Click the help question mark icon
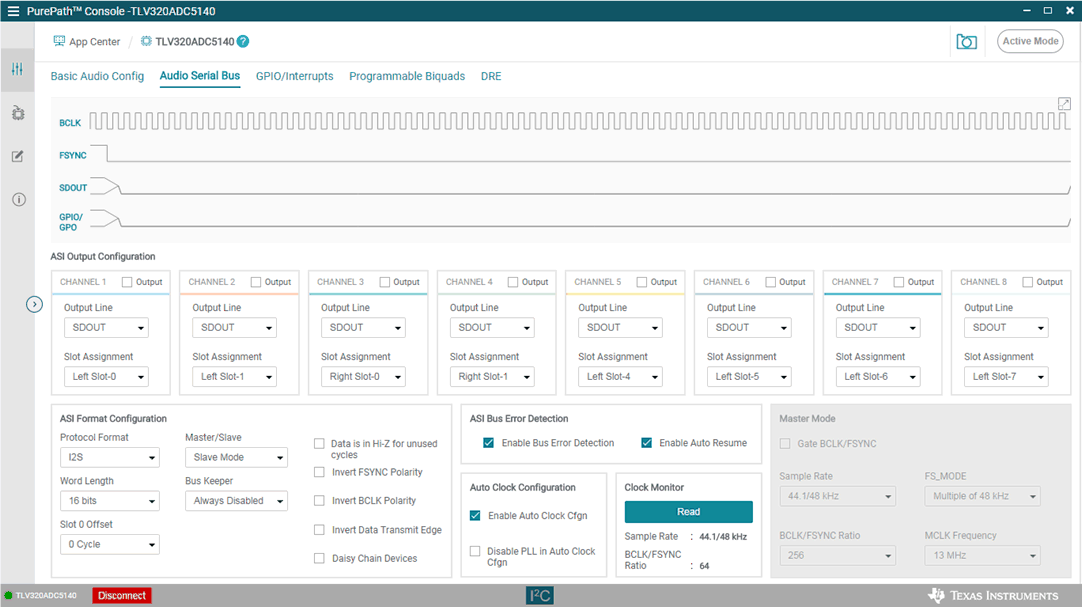Viewport: 1082px width, 607px height. pyautogui.click(x=243, y=42)
